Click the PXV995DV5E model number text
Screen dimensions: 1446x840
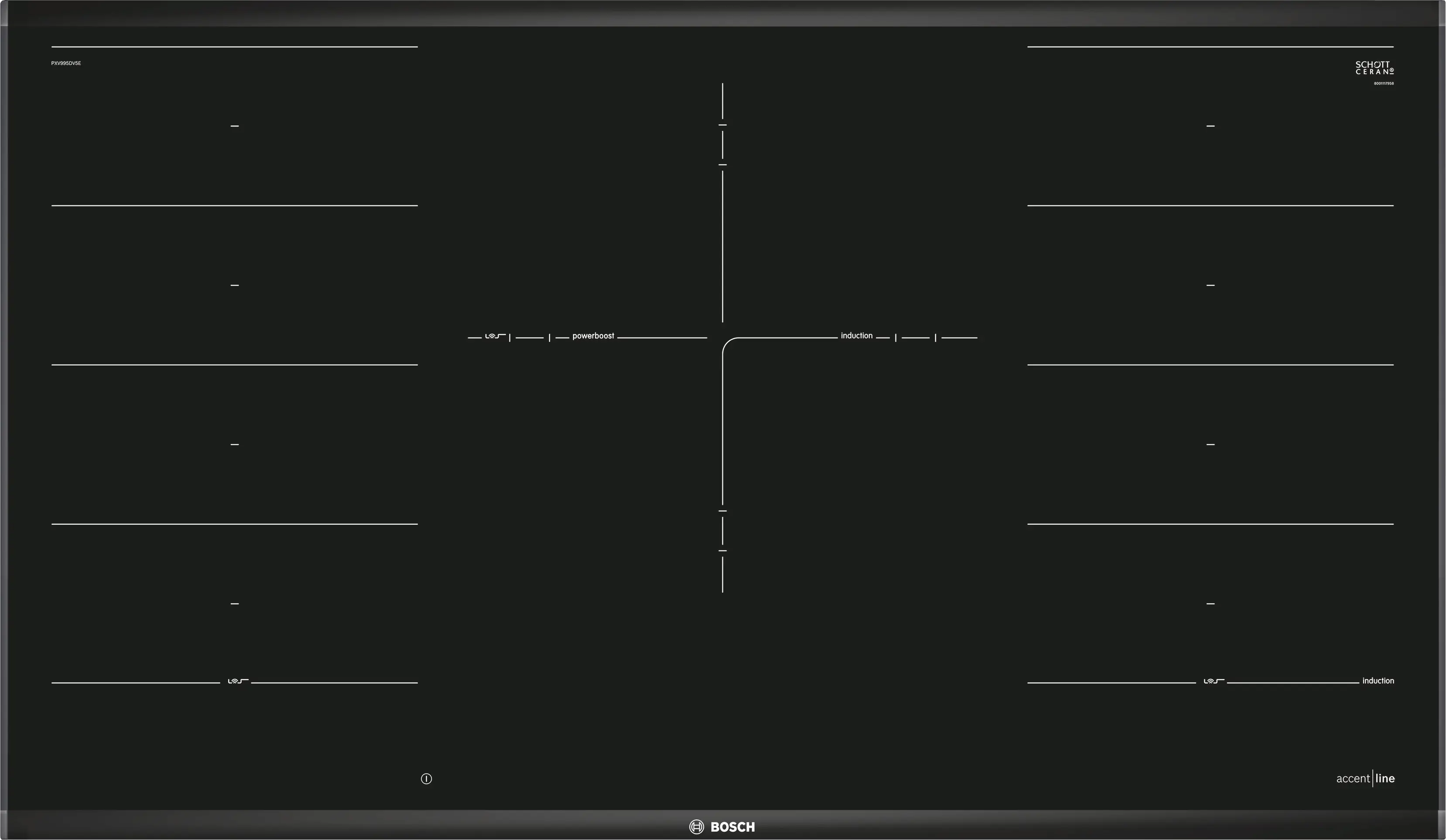66,63
